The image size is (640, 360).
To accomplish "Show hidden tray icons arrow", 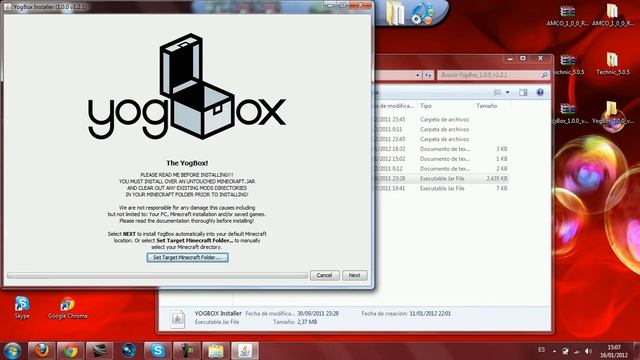I will tap(554, 351).
